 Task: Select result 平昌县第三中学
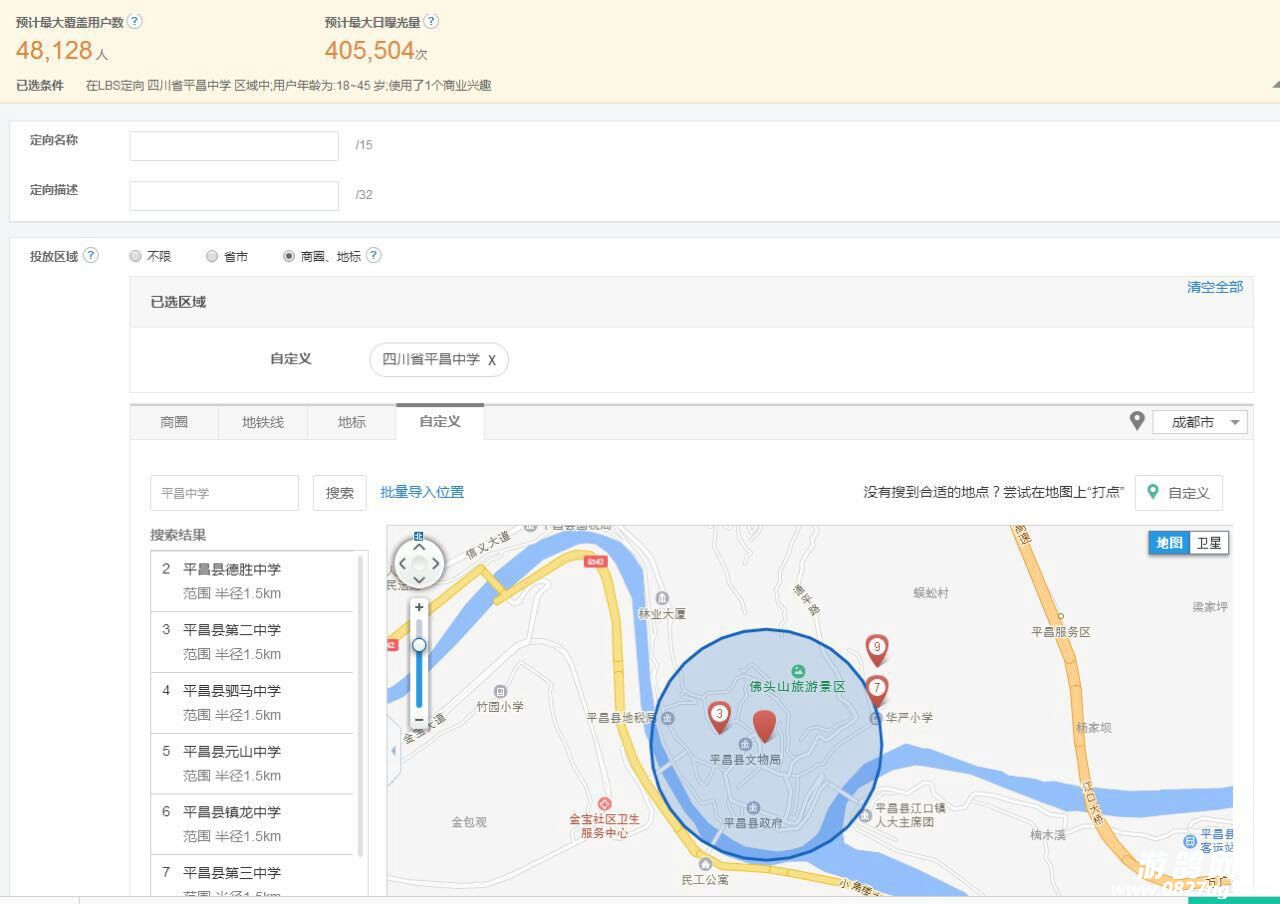point(252,877)
